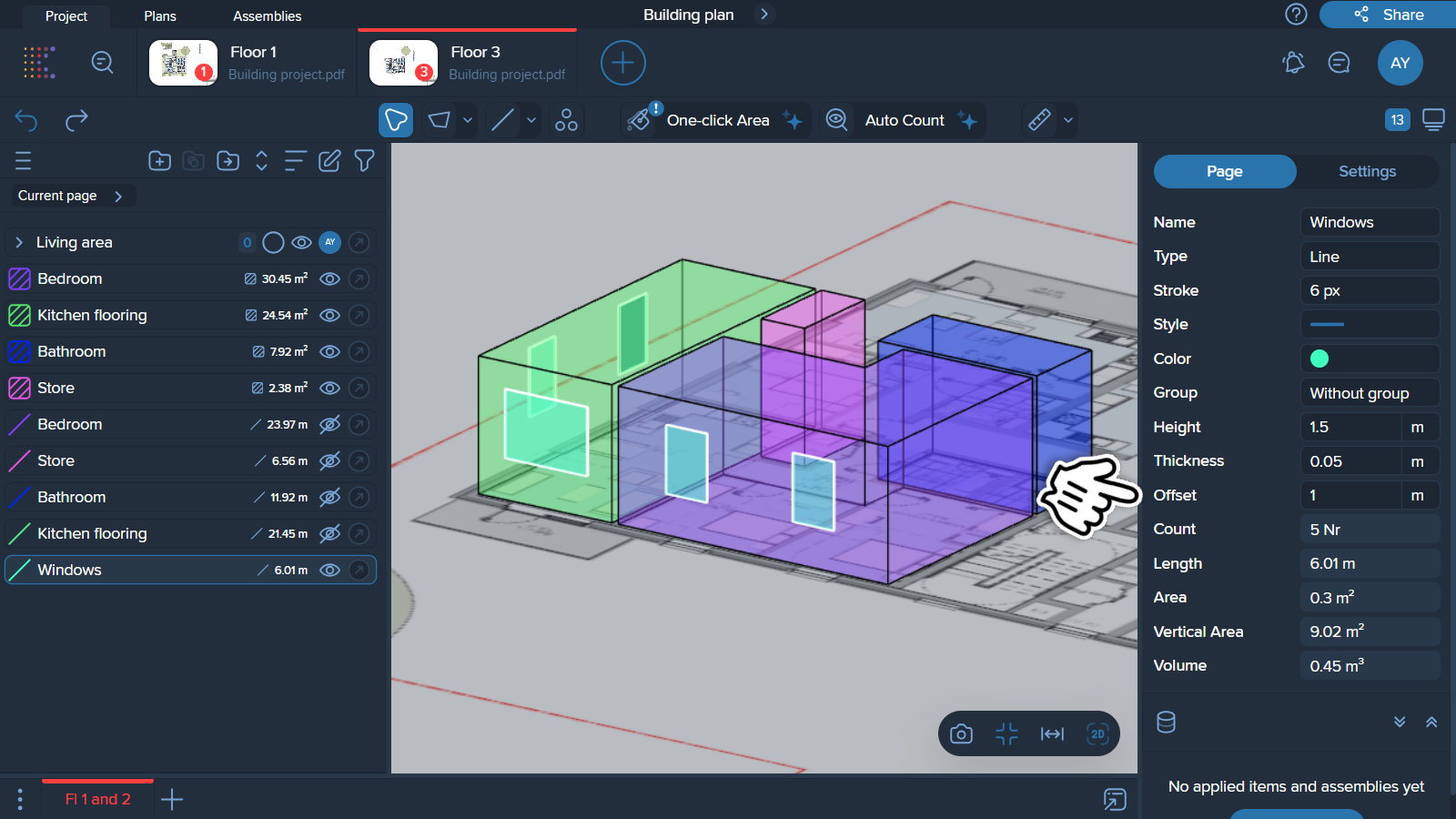Open the line Style dropdown

click(x=1370, y=325)
